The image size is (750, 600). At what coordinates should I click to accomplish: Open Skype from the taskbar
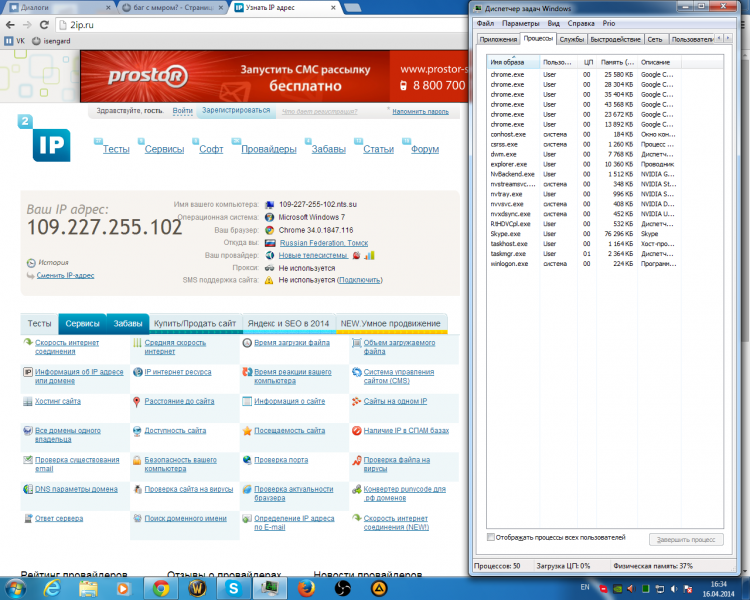tap(234, 588)
